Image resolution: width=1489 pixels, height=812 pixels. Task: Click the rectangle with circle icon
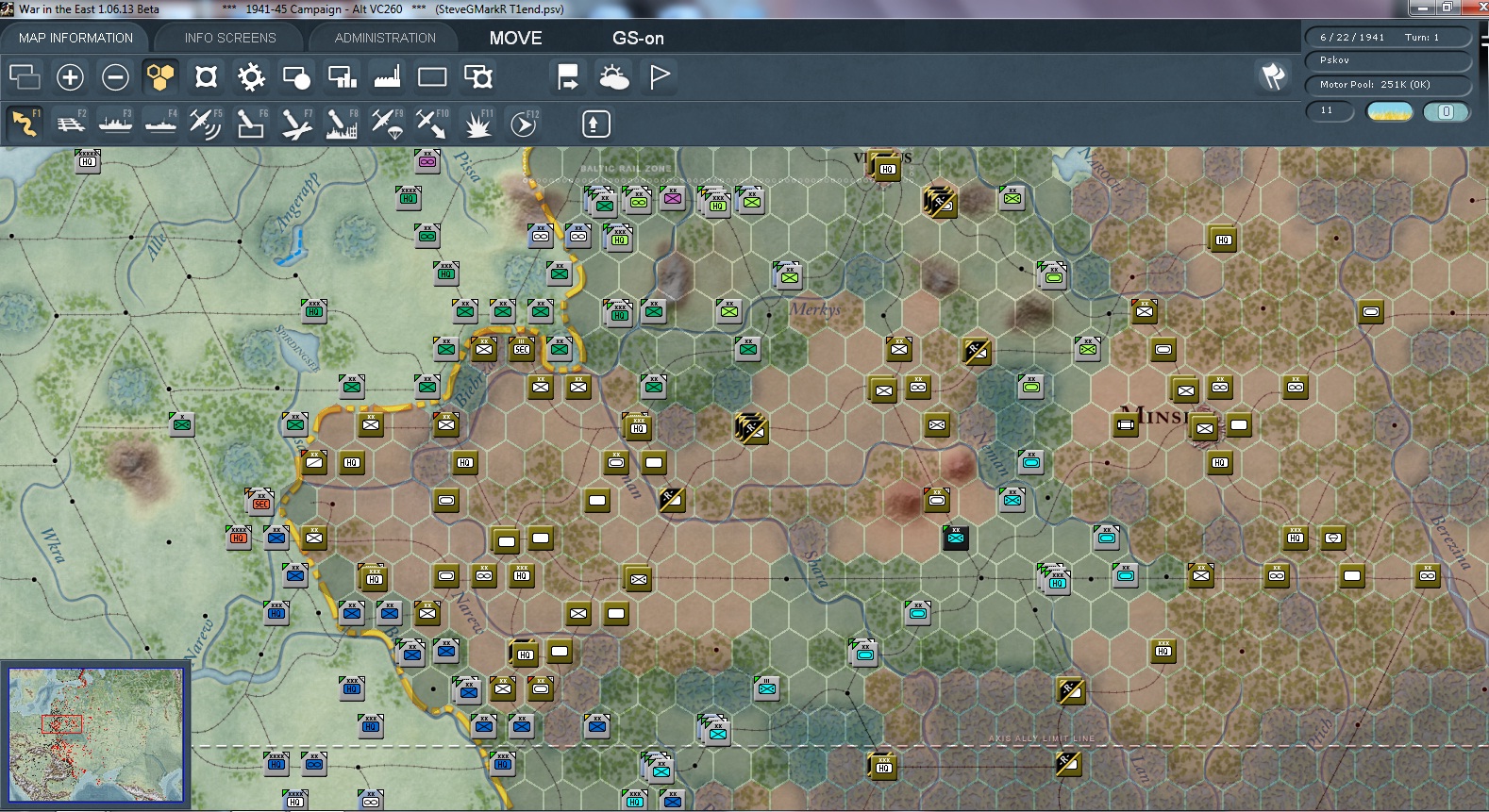[296, 77]
